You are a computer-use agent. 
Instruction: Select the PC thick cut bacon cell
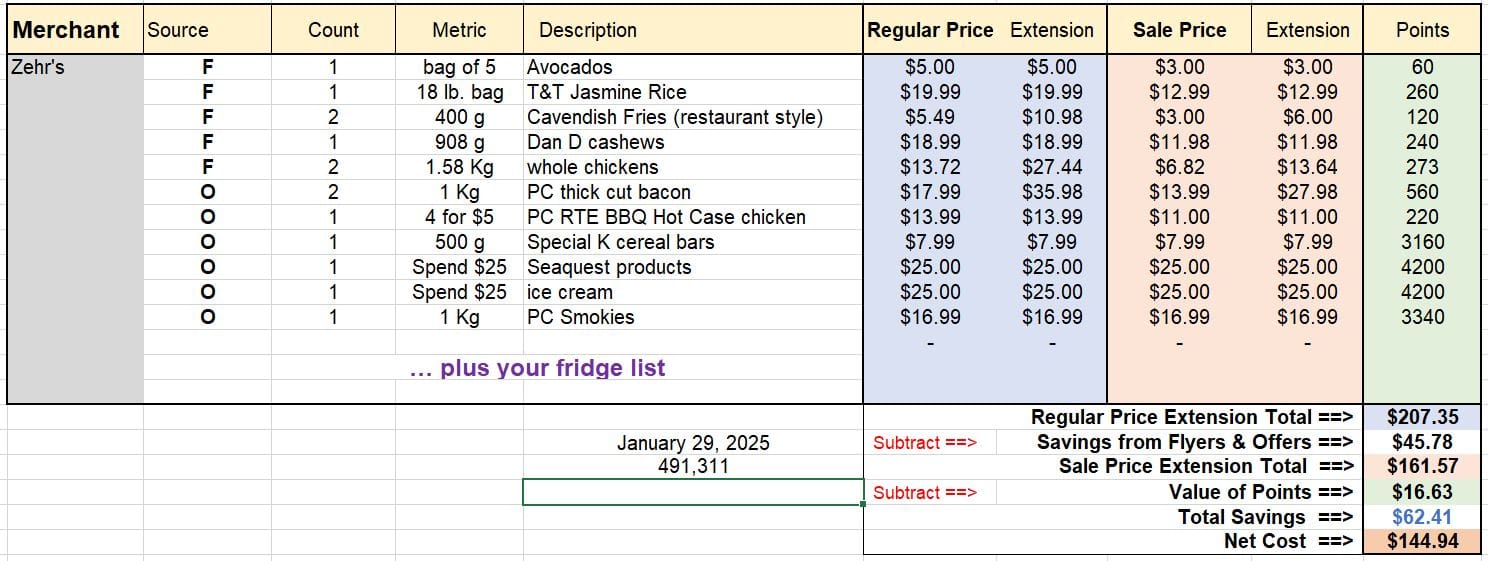[x=693, y=192]
